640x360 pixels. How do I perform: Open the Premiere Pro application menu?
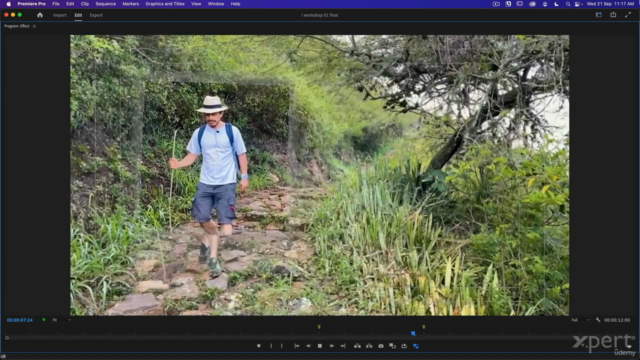point(31,4)
